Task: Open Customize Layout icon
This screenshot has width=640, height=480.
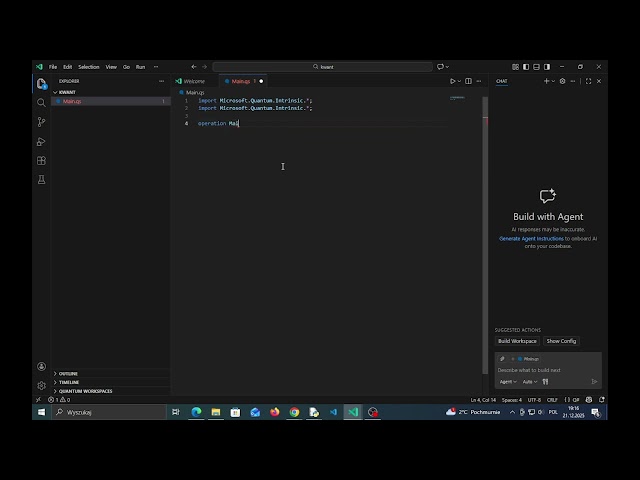Action: [x=516, y=67]
